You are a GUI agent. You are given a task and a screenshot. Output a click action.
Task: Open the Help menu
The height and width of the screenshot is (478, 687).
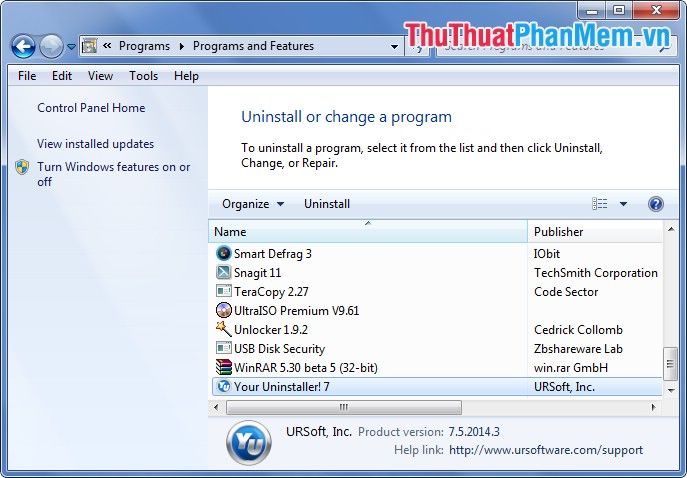click(186, 76)
